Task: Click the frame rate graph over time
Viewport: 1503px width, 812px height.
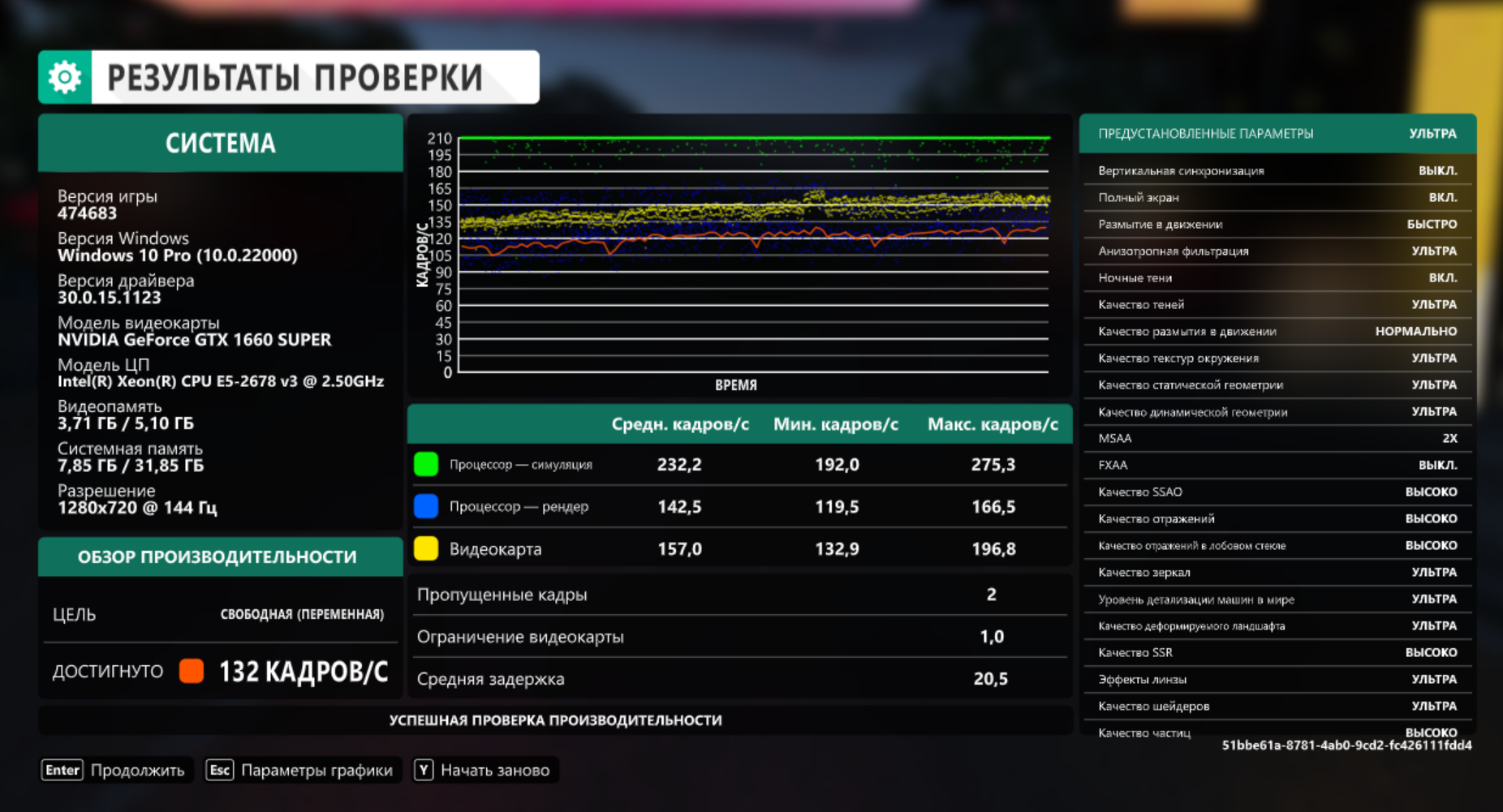Action: (739, 256)
